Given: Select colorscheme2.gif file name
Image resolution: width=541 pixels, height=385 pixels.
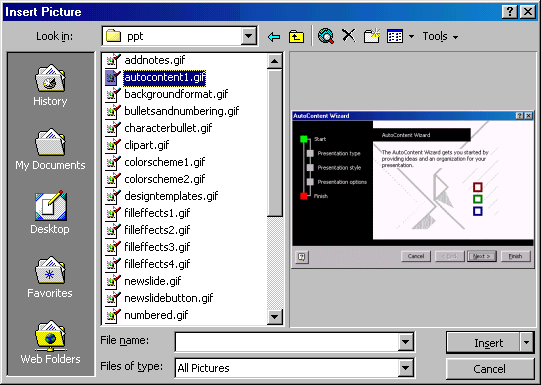Looking at the screenshot, I should point(165,179).
